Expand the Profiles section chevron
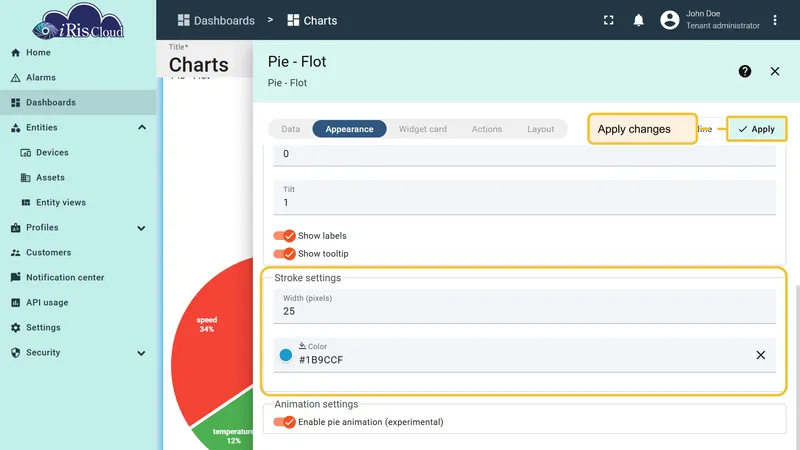The image size is (800, 450). 141,228
